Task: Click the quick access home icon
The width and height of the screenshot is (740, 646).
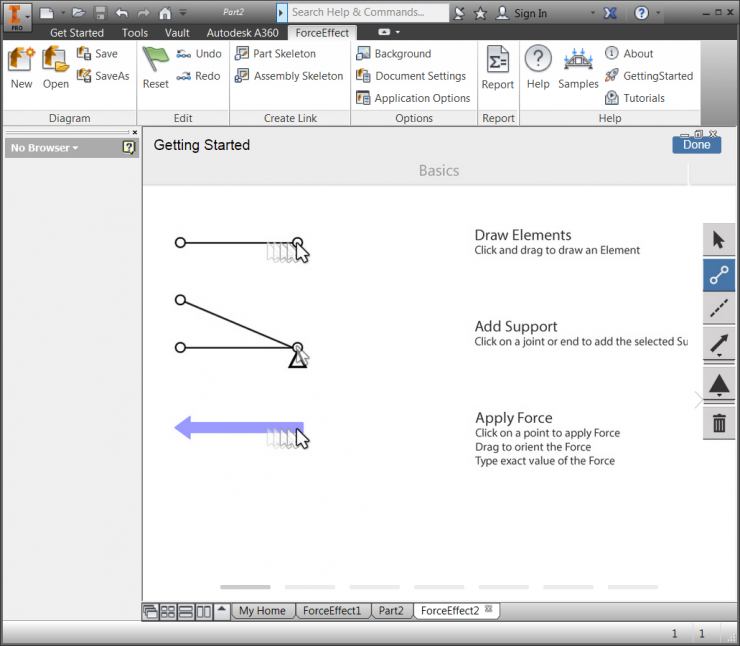Action: coord(165,13)
